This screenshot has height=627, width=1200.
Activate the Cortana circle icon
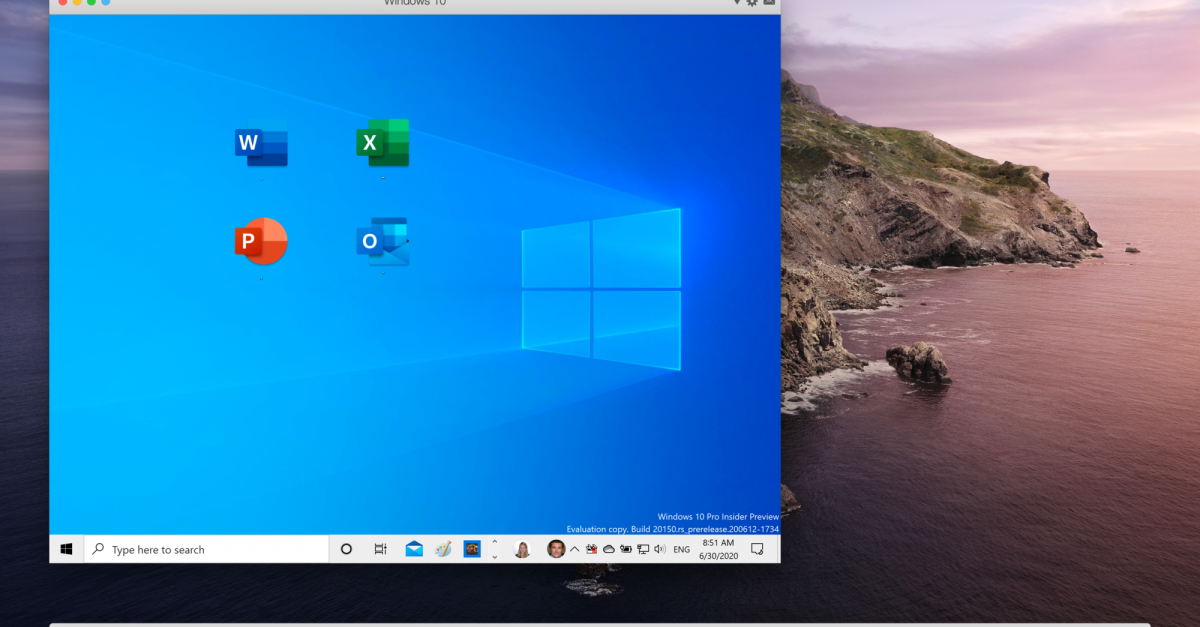click(x=346, y=549)
